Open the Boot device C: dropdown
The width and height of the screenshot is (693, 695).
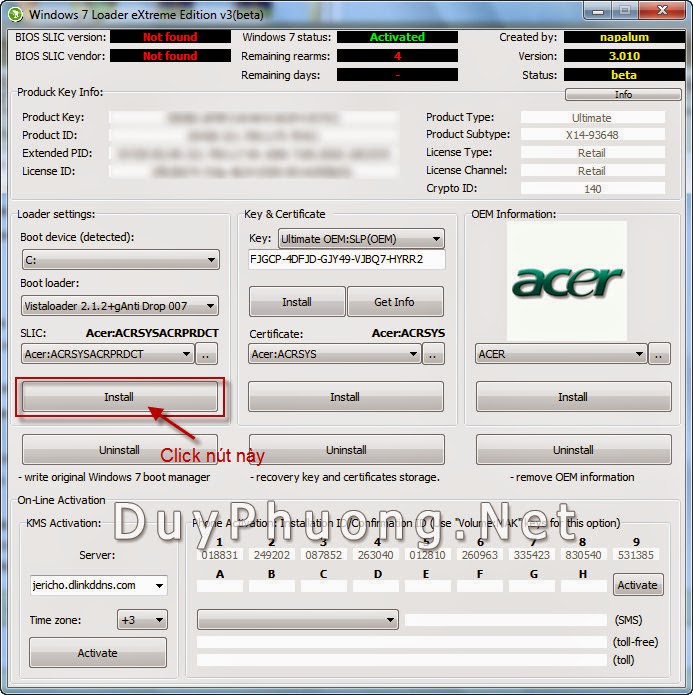pos(120,260)
